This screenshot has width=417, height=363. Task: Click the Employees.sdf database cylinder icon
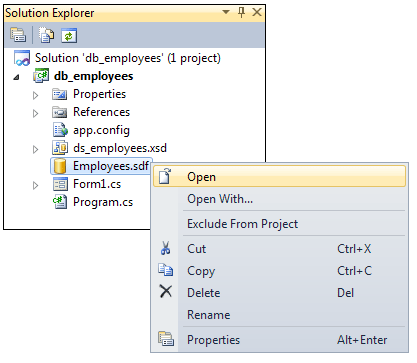[x=60, y=166]
